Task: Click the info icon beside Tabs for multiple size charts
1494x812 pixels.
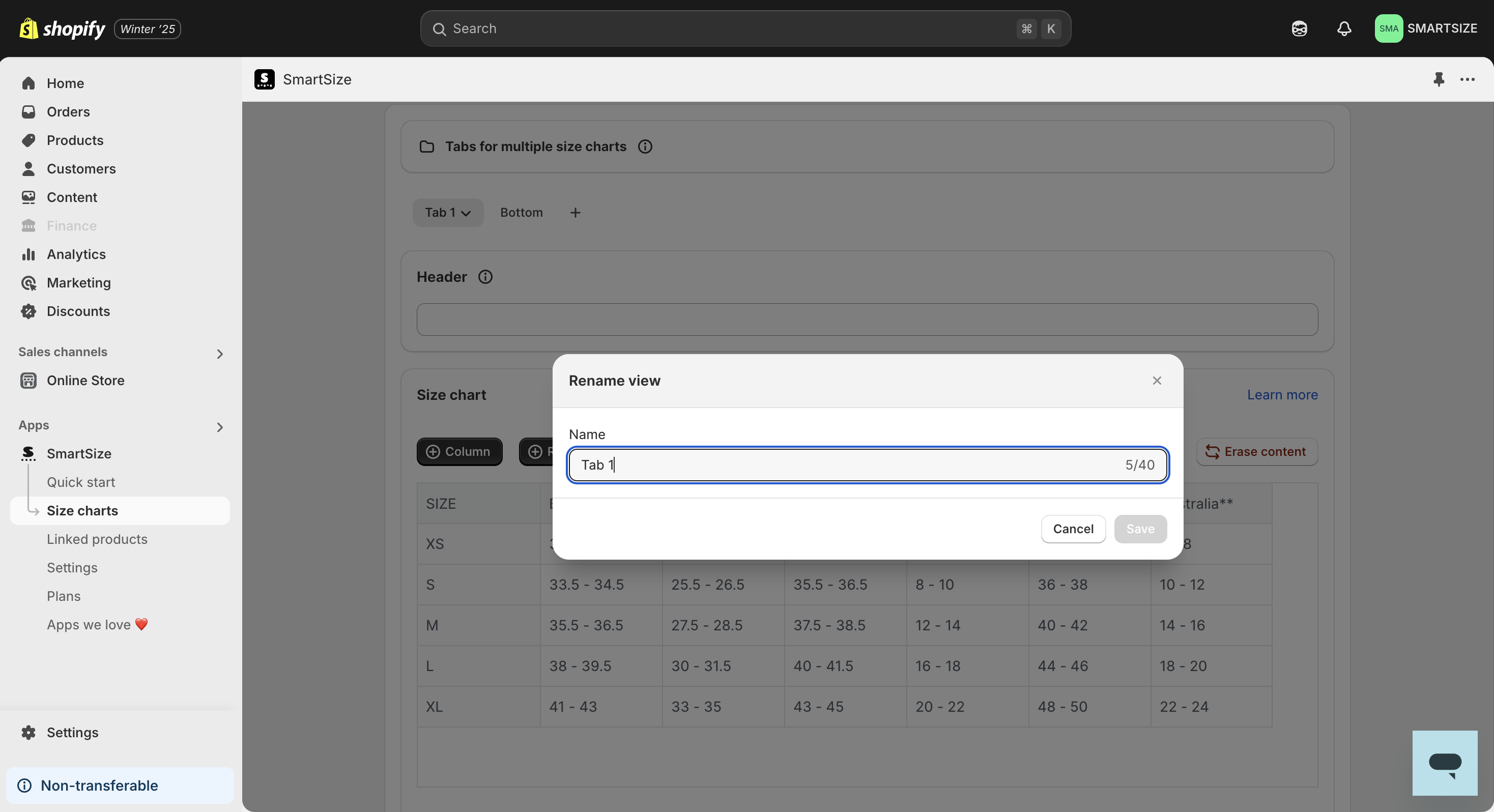Action: coord(645,147)
